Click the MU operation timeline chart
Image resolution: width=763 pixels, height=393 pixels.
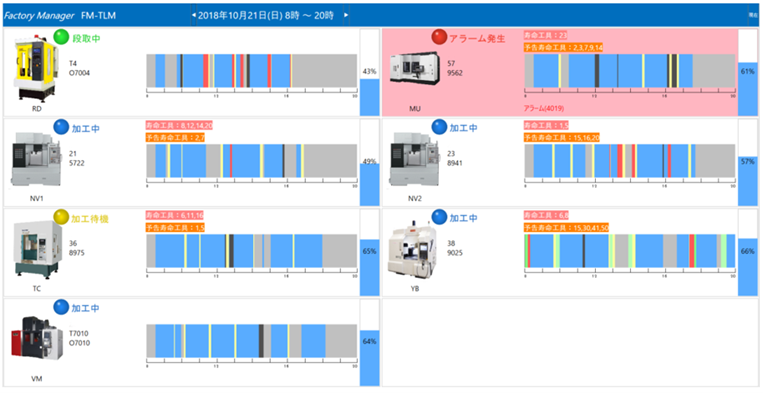(x=630, y=71)
